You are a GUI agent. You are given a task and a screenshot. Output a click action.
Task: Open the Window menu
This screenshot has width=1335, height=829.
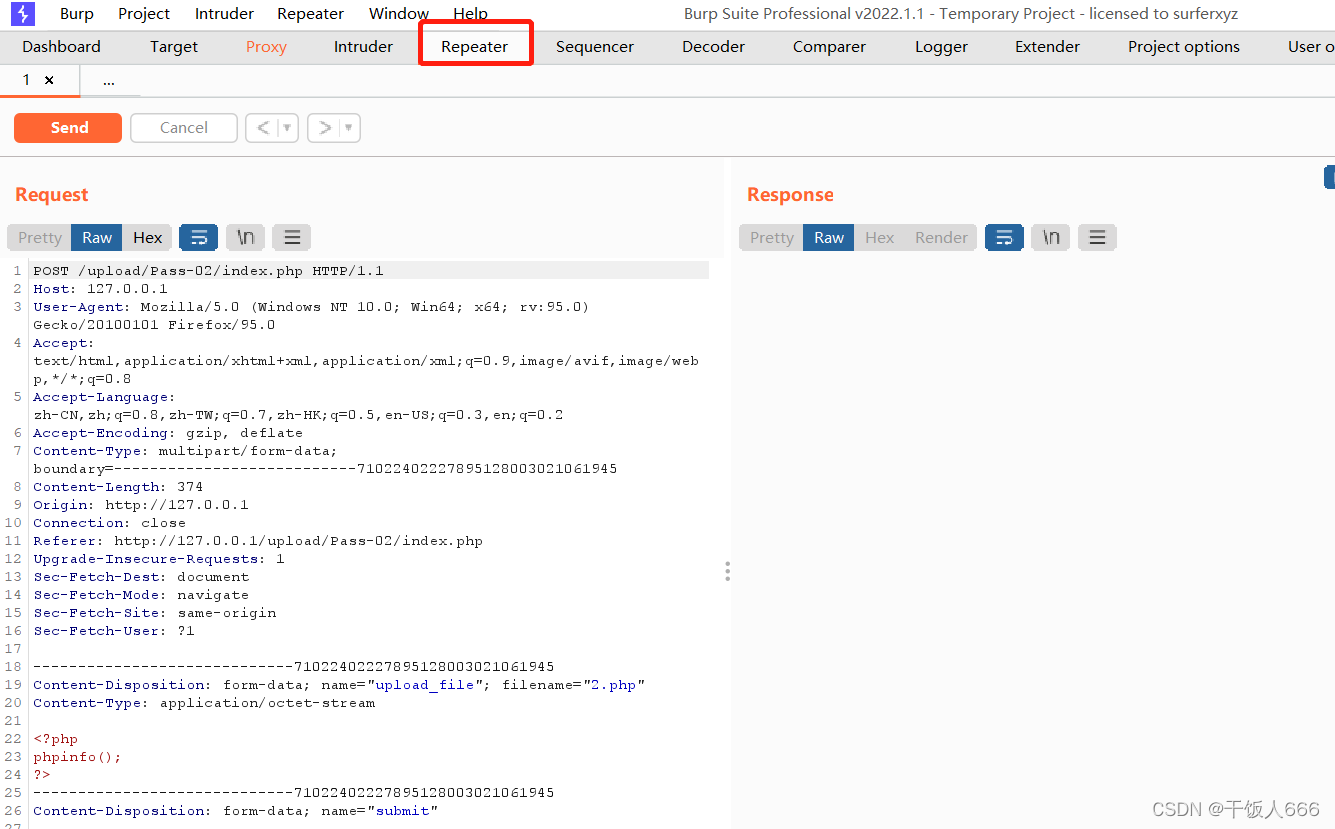399,14
